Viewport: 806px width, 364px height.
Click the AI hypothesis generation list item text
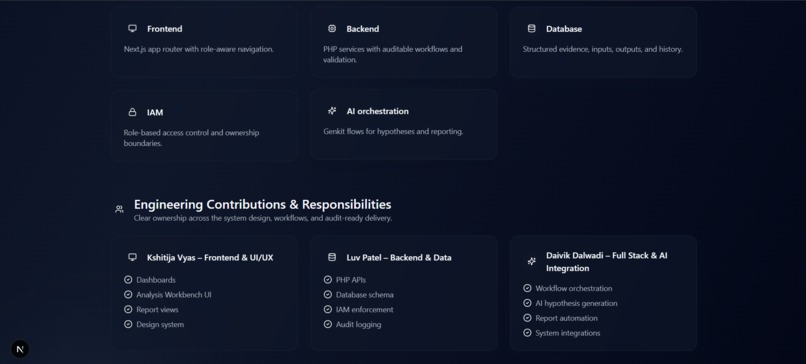pos(576,303)
